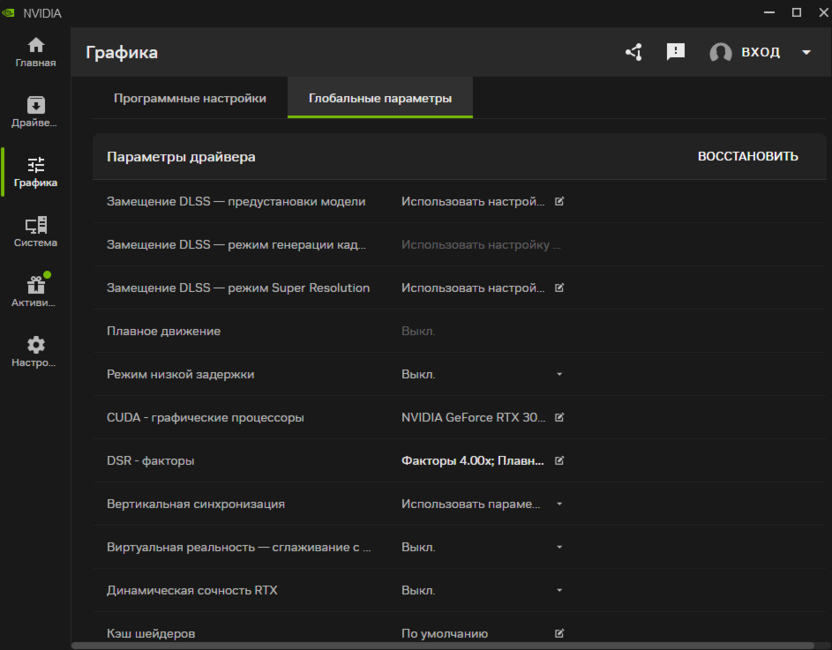The width and height of the screenshot is (832, 650).
Task: Click Параметры драйвера section heading
Action: (181, 157)
